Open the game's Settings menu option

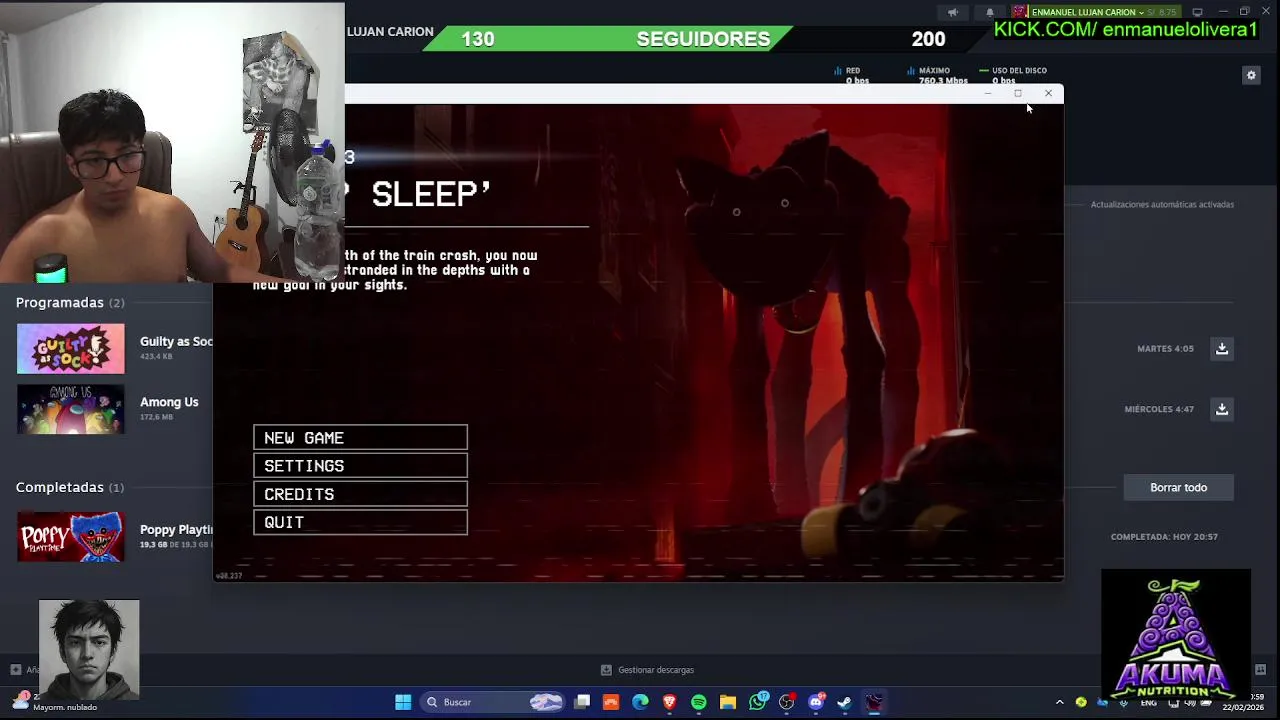pos(360,466)
